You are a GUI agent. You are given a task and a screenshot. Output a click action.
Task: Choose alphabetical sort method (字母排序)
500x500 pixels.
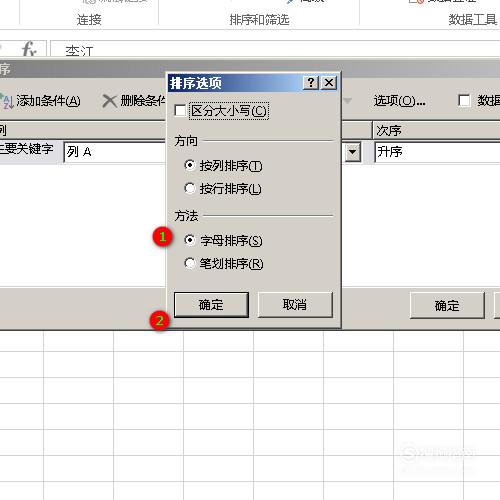tap(190, 240)
